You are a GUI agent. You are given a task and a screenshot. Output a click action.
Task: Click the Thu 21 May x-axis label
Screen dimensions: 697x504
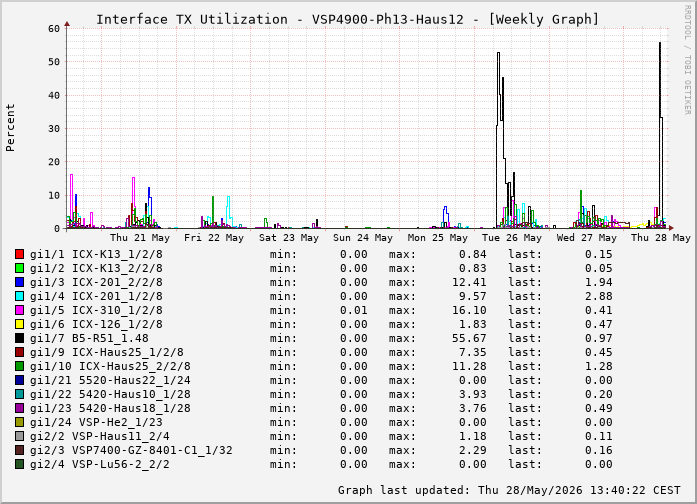[140, 238]
